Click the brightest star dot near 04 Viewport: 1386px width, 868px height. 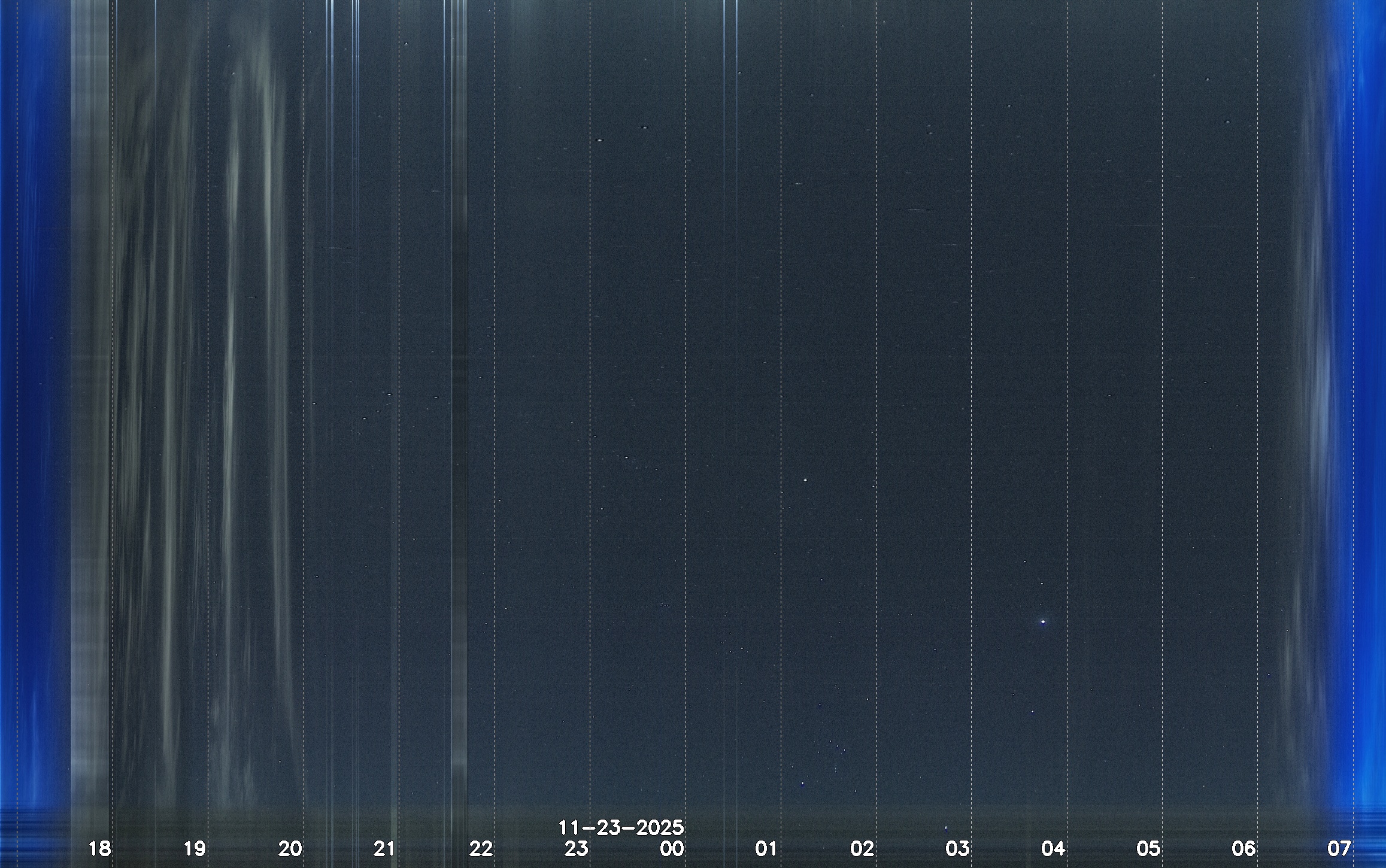pos(1043,622)
